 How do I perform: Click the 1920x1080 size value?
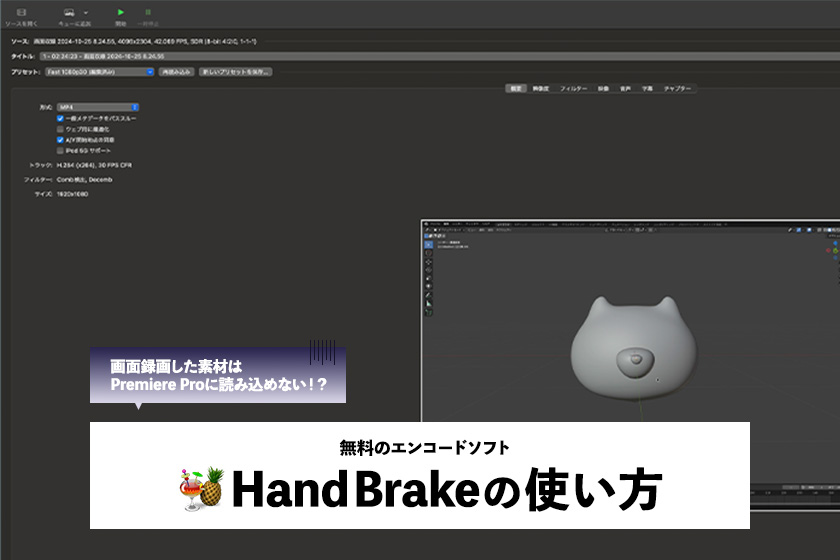pos(72,195)
